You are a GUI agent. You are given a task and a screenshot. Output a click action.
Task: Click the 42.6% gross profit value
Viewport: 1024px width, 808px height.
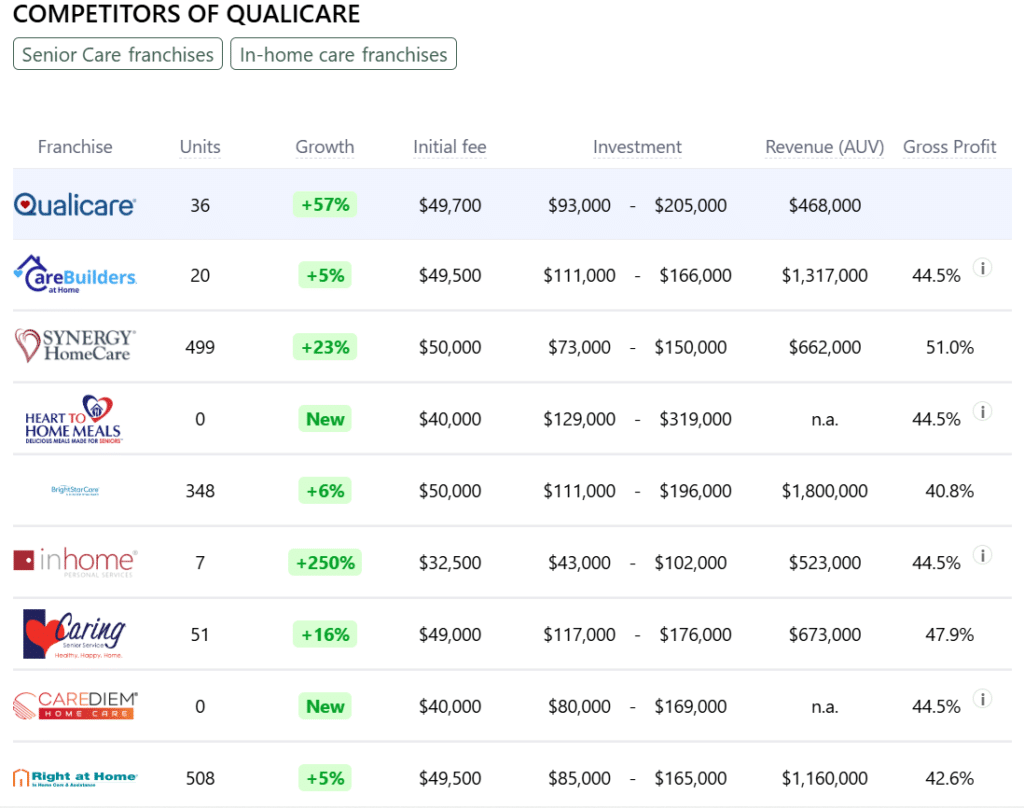tap(950, 778)
